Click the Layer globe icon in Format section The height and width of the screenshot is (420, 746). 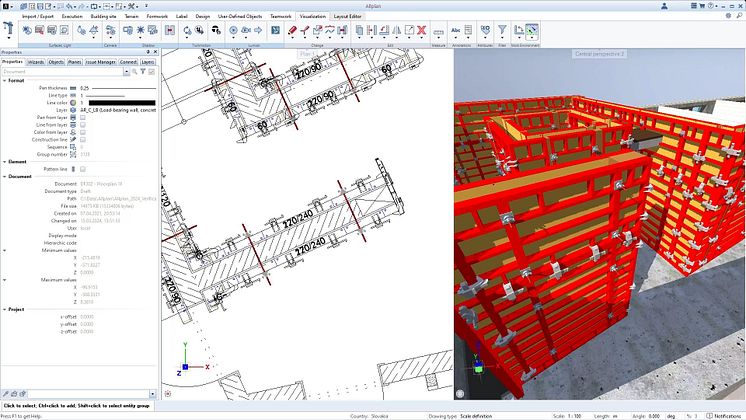(x=73, y=110)
